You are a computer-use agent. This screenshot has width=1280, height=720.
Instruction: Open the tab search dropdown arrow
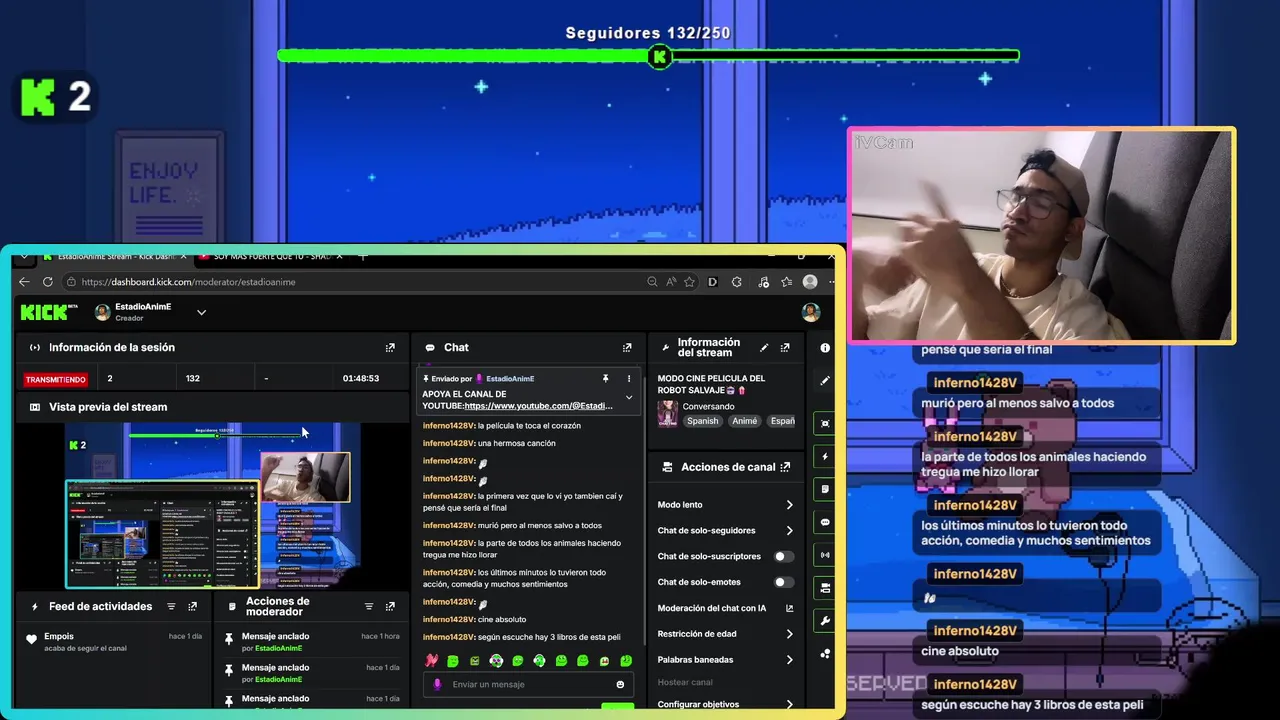pyautogui.click(x=24, y=256)
